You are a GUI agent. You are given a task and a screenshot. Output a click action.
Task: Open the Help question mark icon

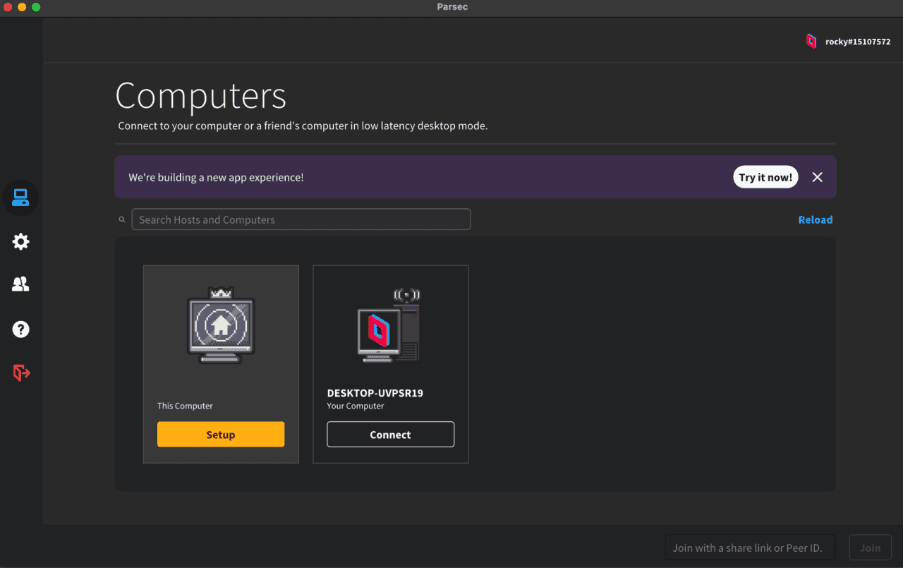pos(21,329)
